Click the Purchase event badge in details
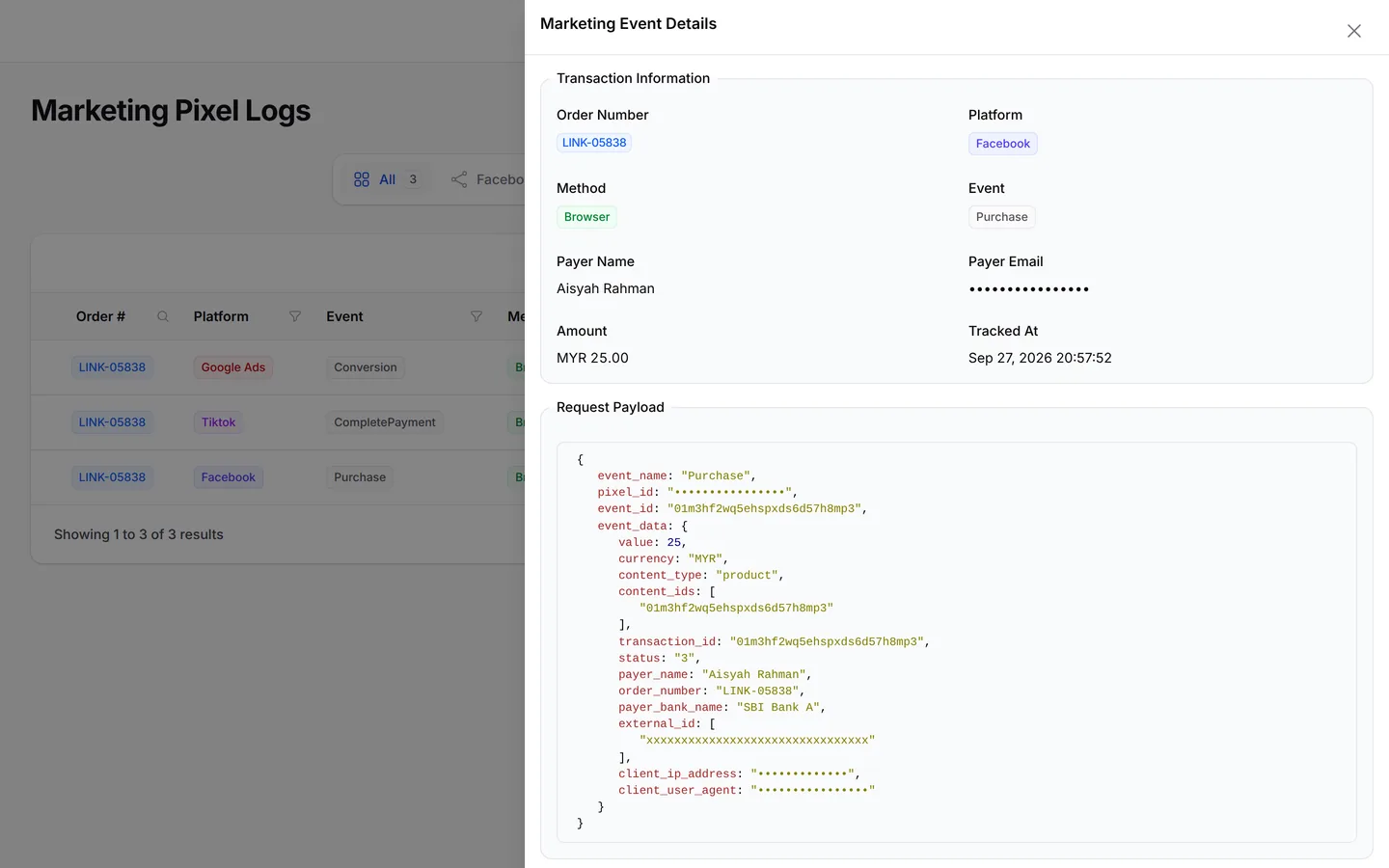 1002,217
